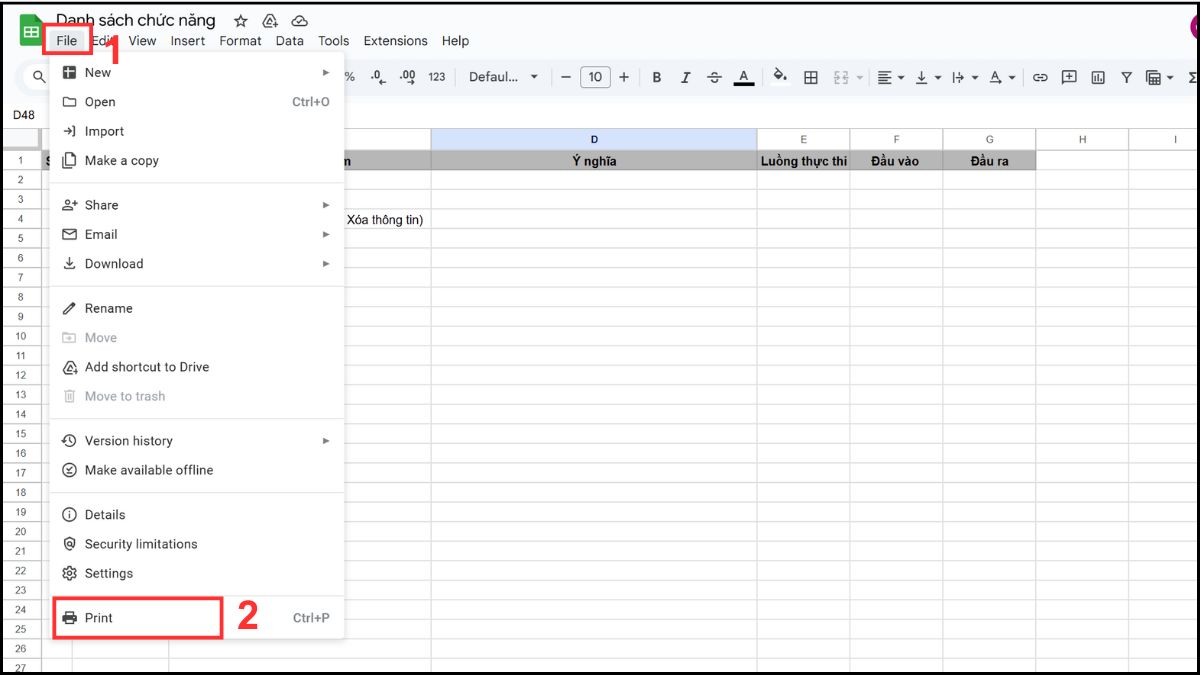Apply italic formatting
The width and height of the screenshot is (1200, 675).
point(684,76)
